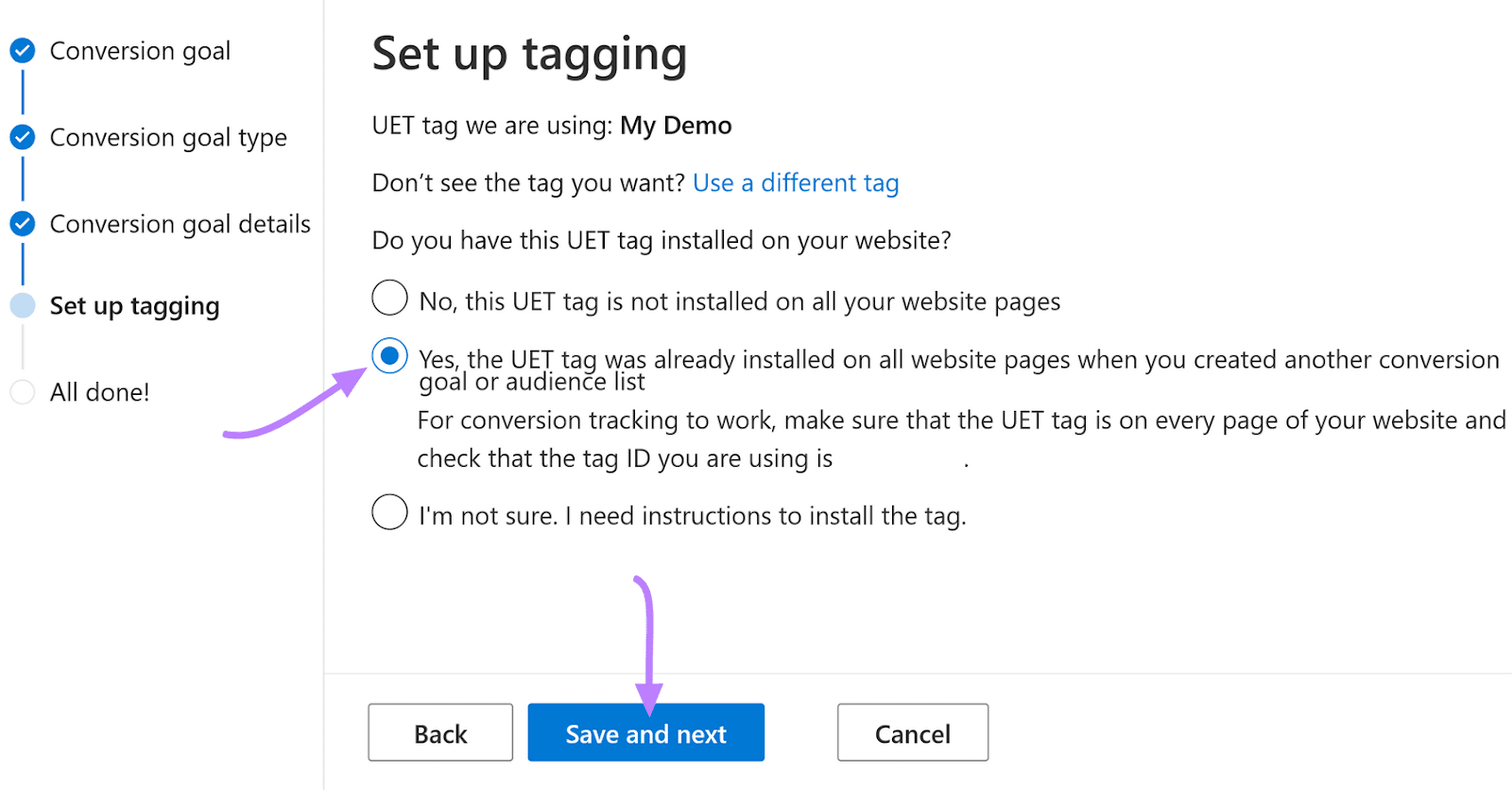Click the Conversion goal checkmark icon
This screenshot has width=1512, height=790.
[23, 51]
